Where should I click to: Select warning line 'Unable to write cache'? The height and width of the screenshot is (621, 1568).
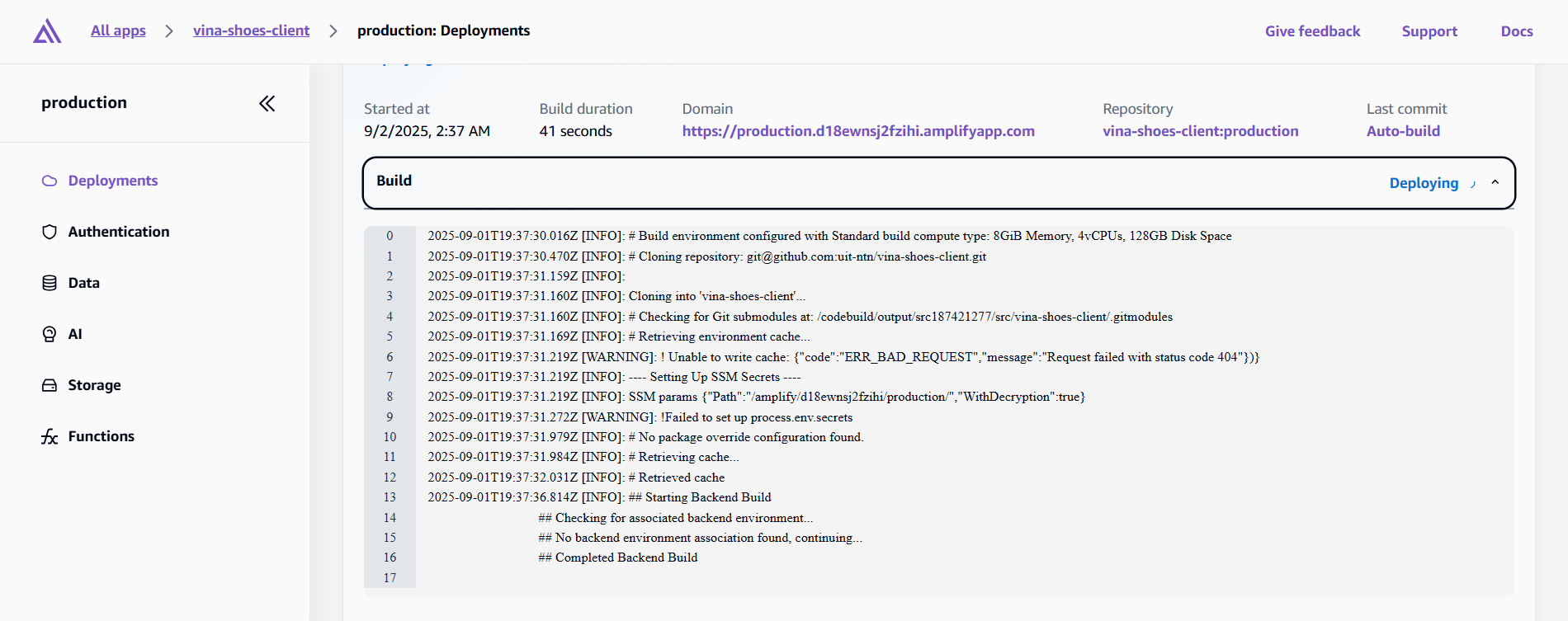click(843, 357)
